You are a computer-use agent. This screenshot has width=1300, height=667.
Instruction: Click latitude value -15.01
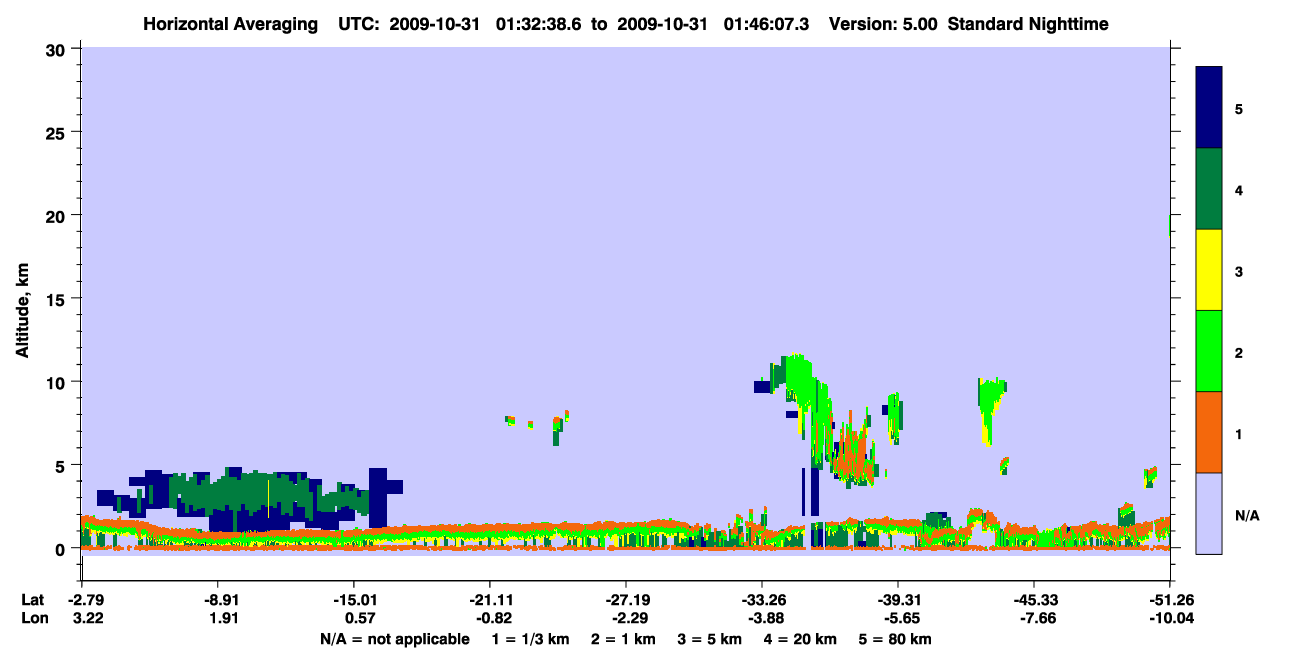coord(353,600)
